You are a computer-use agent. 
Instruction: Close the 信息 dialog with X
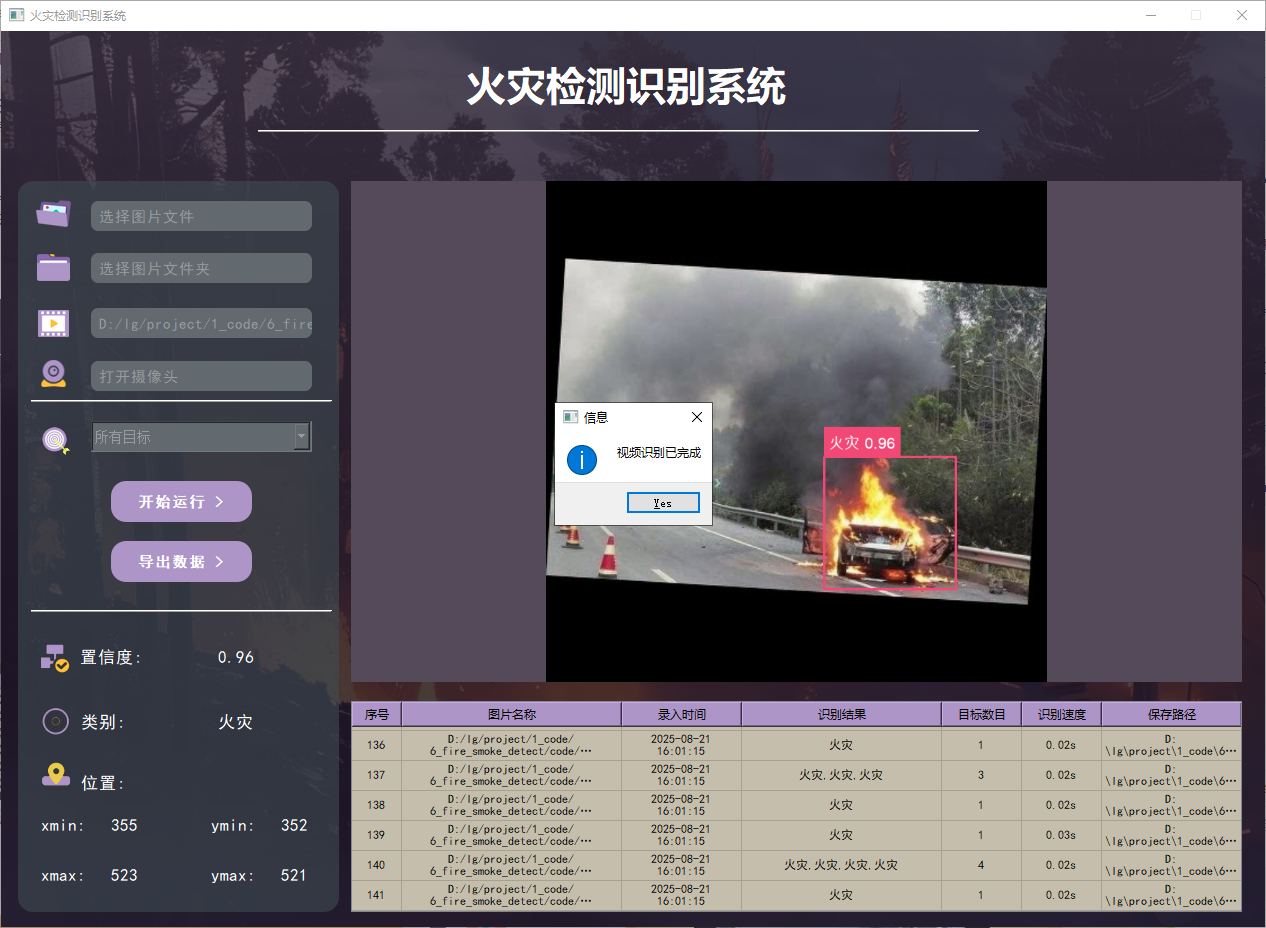click(697, 417)
